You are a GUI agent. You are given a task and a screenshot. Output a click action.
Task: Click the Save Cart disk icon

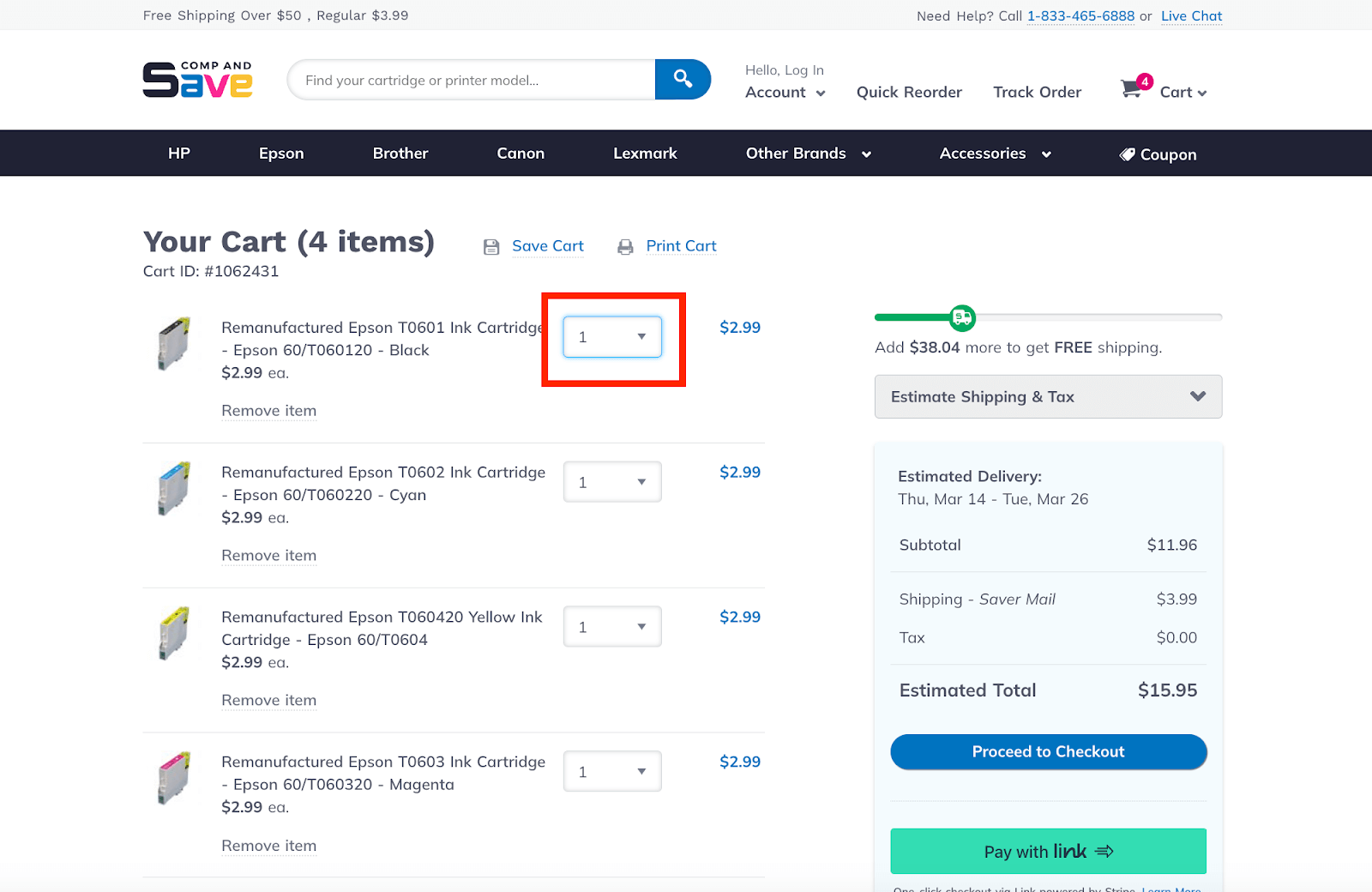click(x=491, y=246)
